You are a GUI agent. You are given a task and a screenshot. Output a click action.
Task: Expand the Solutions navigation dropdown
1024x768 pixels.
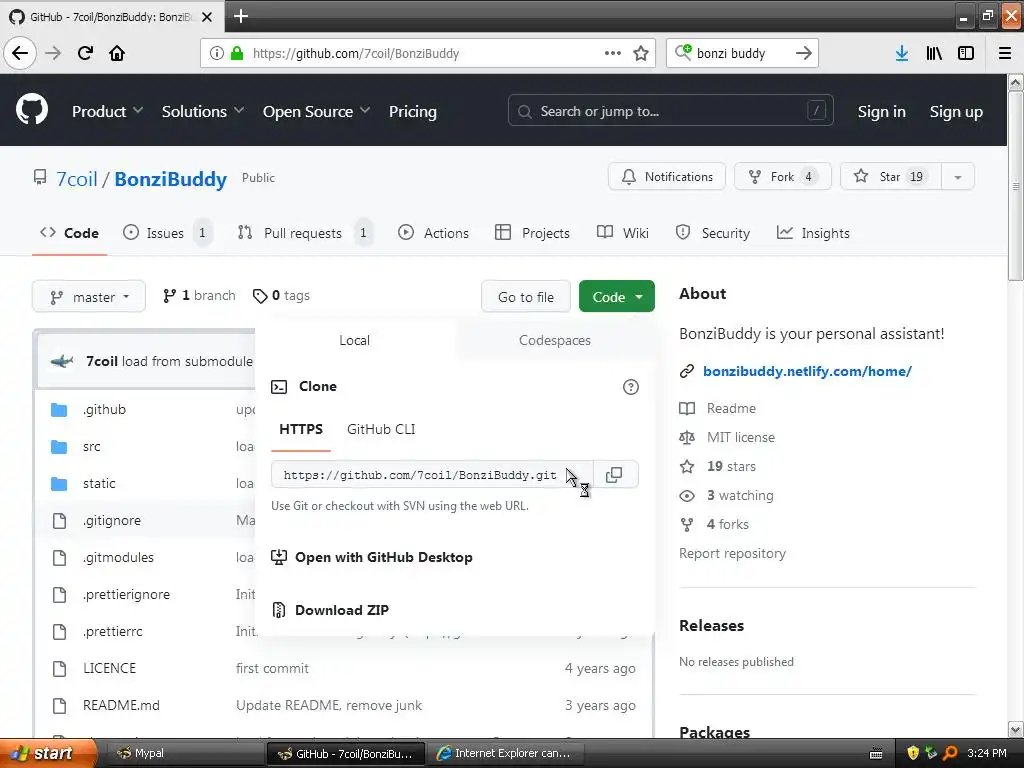point(202,112)
